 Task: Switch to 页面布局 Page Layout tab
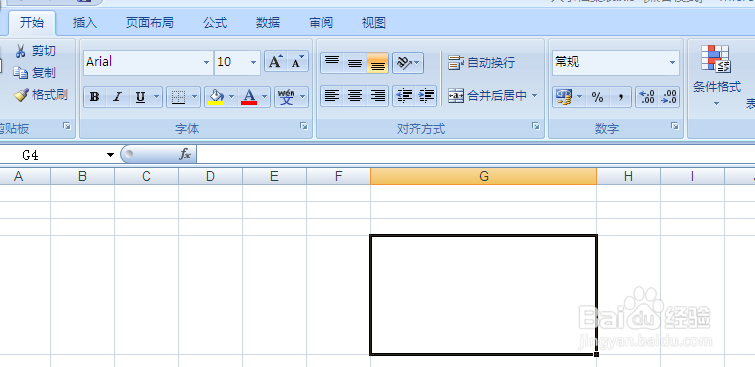click(150, 23)
